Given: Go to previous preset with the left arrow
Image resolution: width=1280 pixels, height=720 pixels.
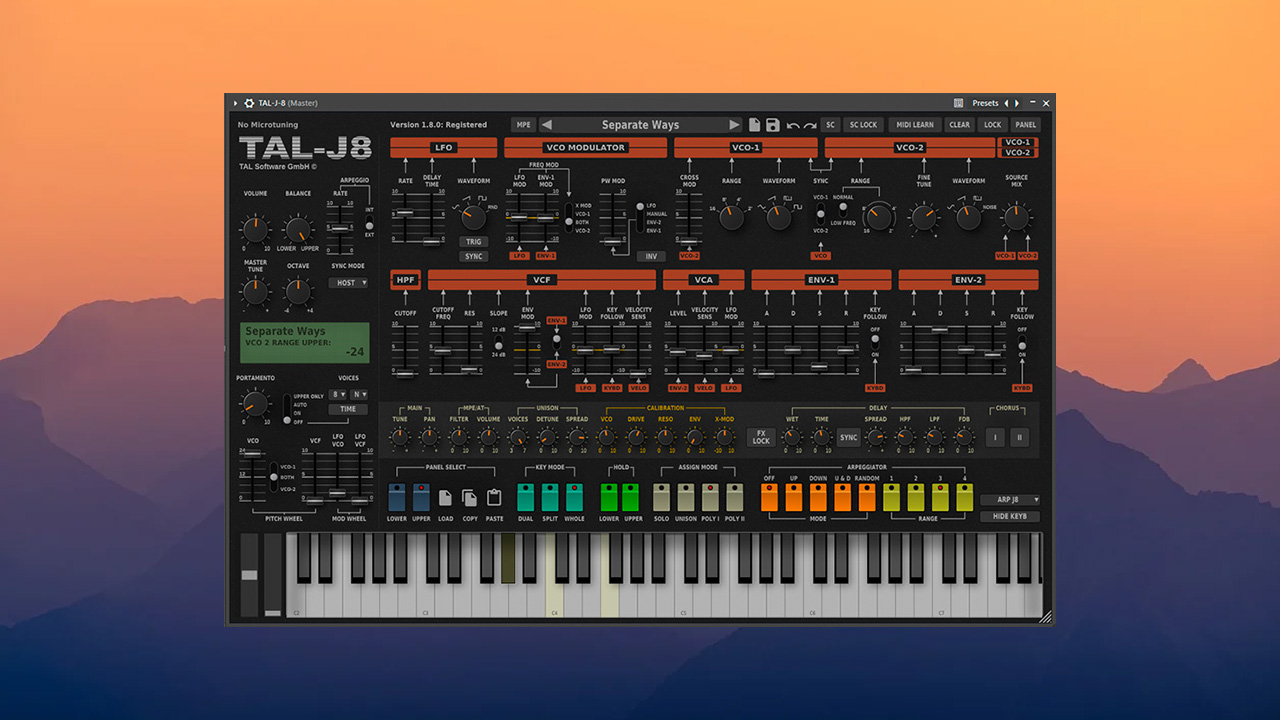Looking at the screenshot, I should 546,124.
